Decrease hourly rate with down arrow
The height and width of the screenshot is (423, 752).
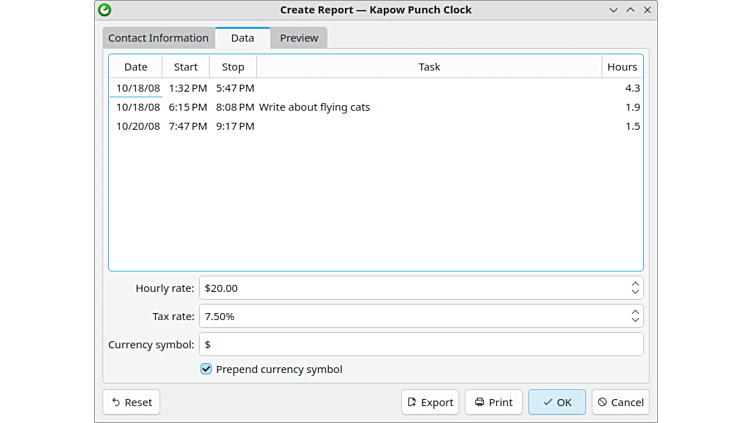click(635, 292)
